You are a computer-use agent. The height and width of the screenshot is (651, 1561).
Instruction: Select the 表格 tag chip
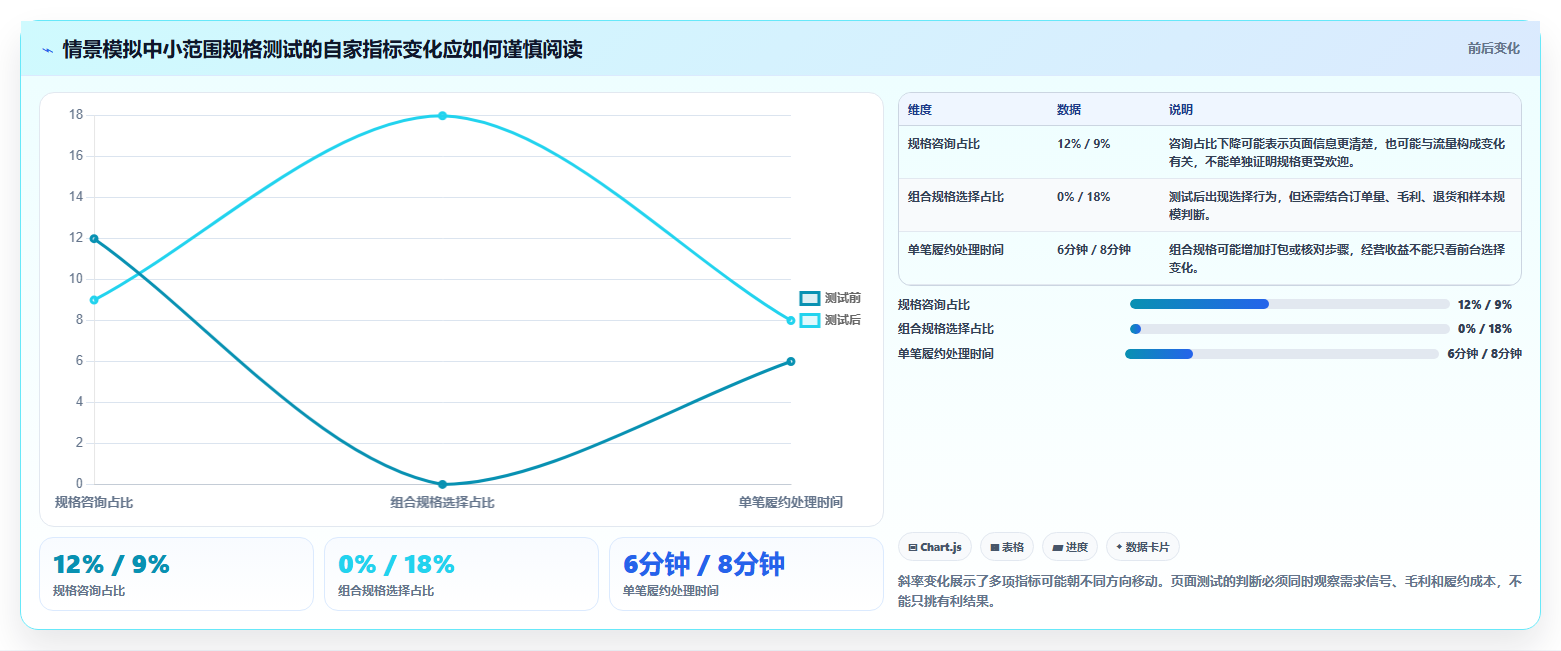1007,547
